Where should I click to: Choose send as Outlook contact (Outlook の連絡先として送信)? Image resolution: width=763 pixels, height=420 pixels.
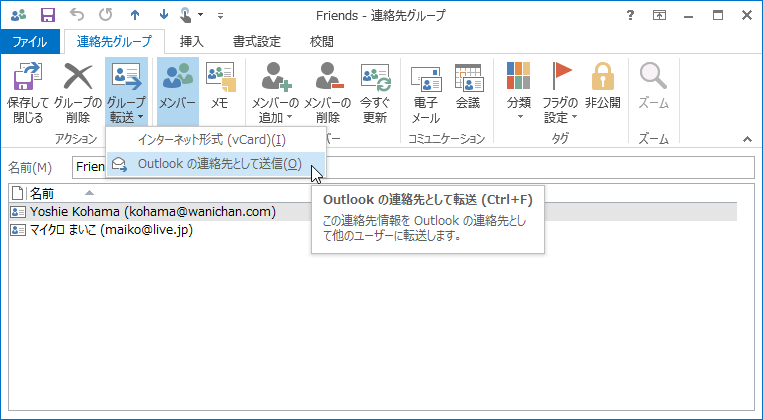216,164
